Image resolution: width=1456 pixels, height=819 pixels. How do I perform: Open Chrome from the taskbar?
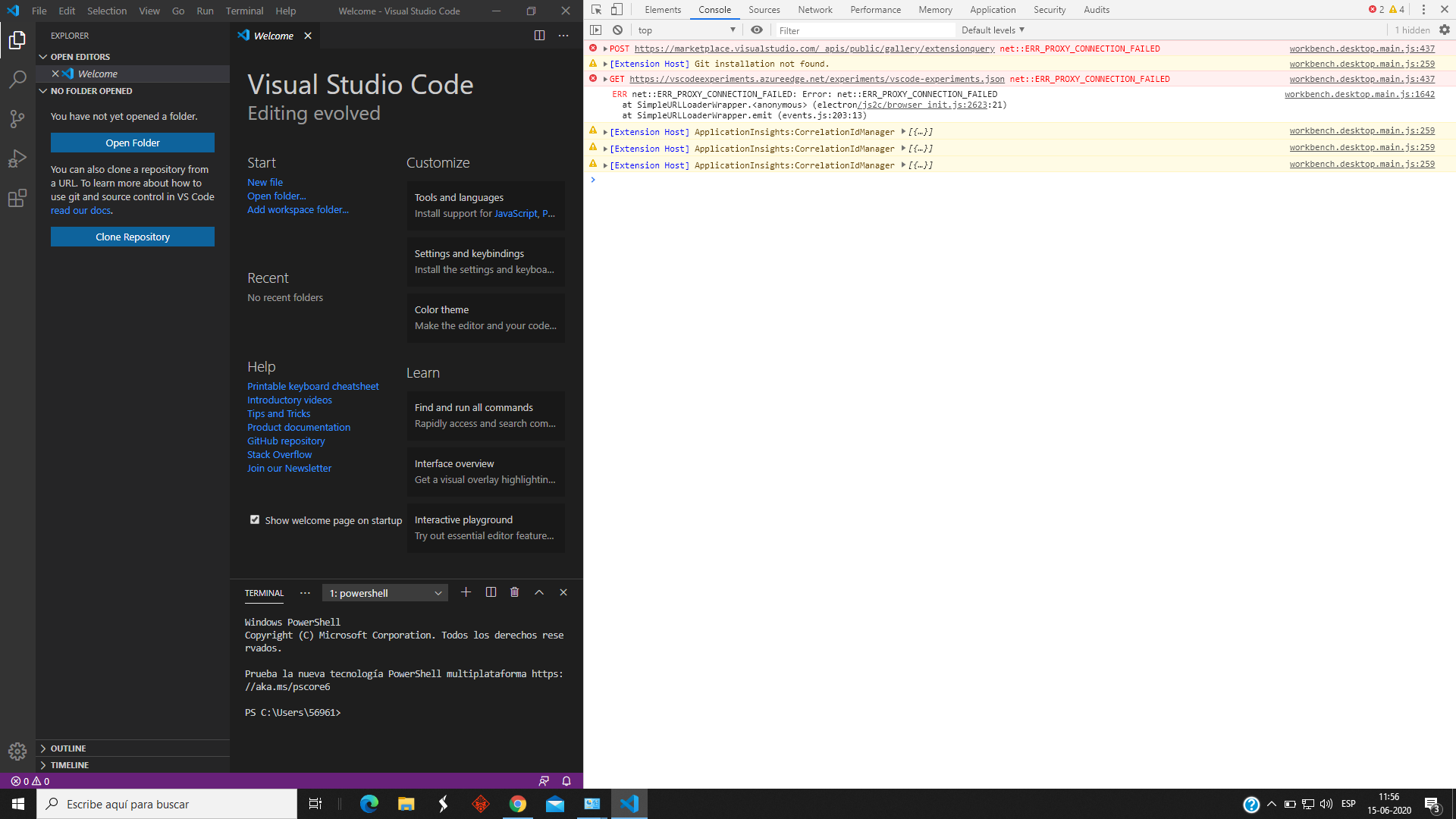(518, 804)
